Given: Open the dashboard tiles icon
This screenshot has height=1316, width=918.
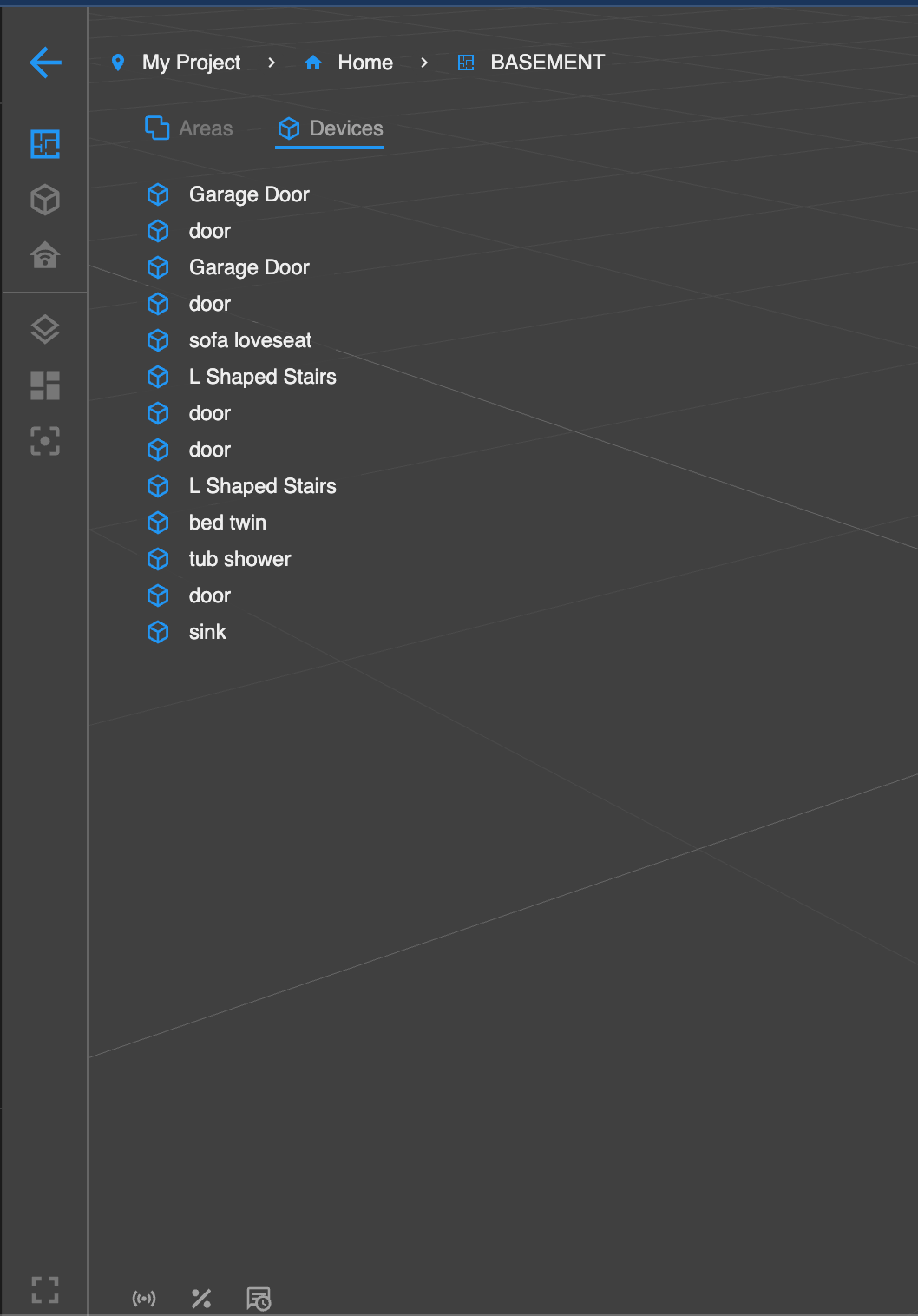Looking at the screenshot, I should [x=45, y=385].
